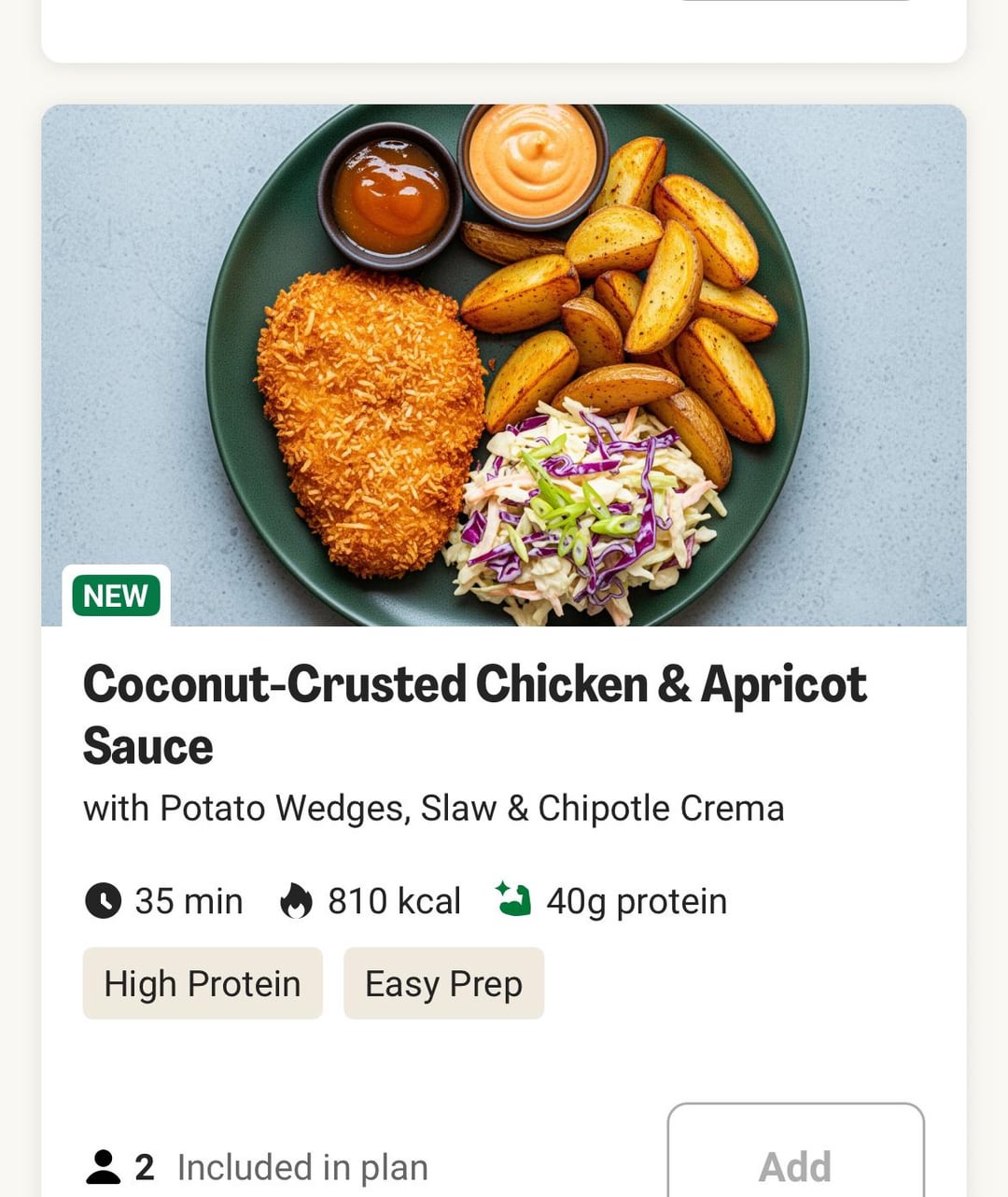The image size is (1008, 1197).
Task: Click the Included in plan text
Action: tap(302, 1167)
